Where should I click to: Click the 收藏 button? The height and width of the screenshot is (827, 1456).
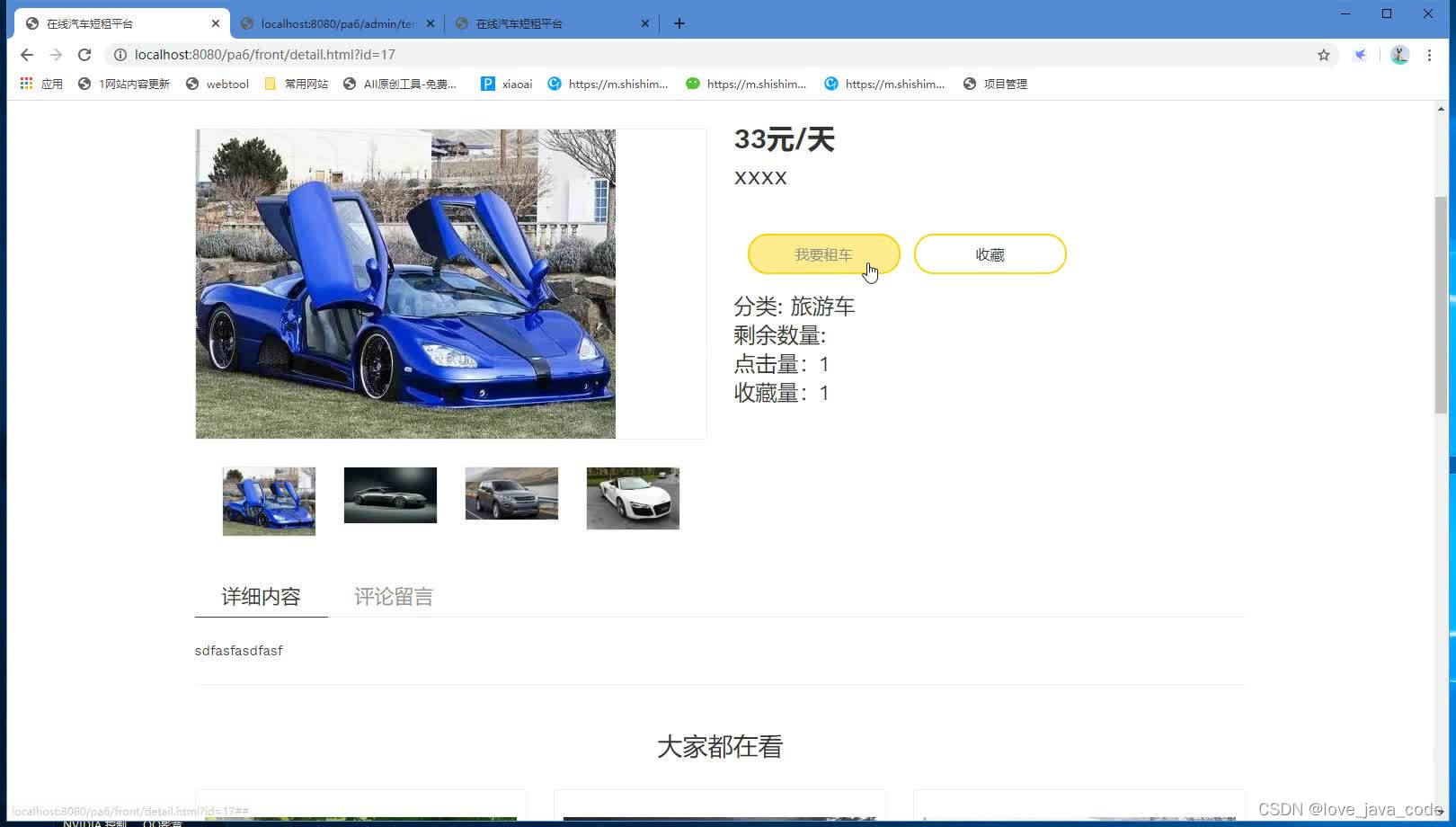click(x=990, y=254)
